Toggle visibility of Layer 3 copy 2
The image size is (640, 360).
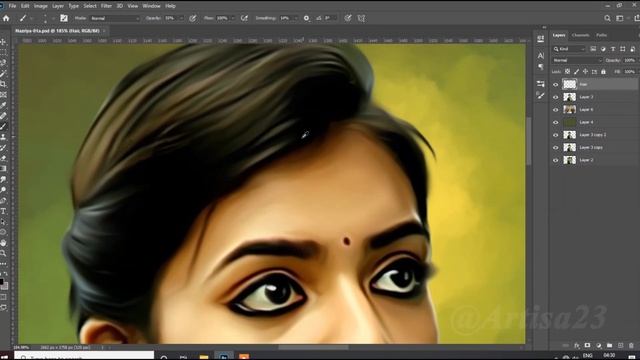[x=556, y=135]
